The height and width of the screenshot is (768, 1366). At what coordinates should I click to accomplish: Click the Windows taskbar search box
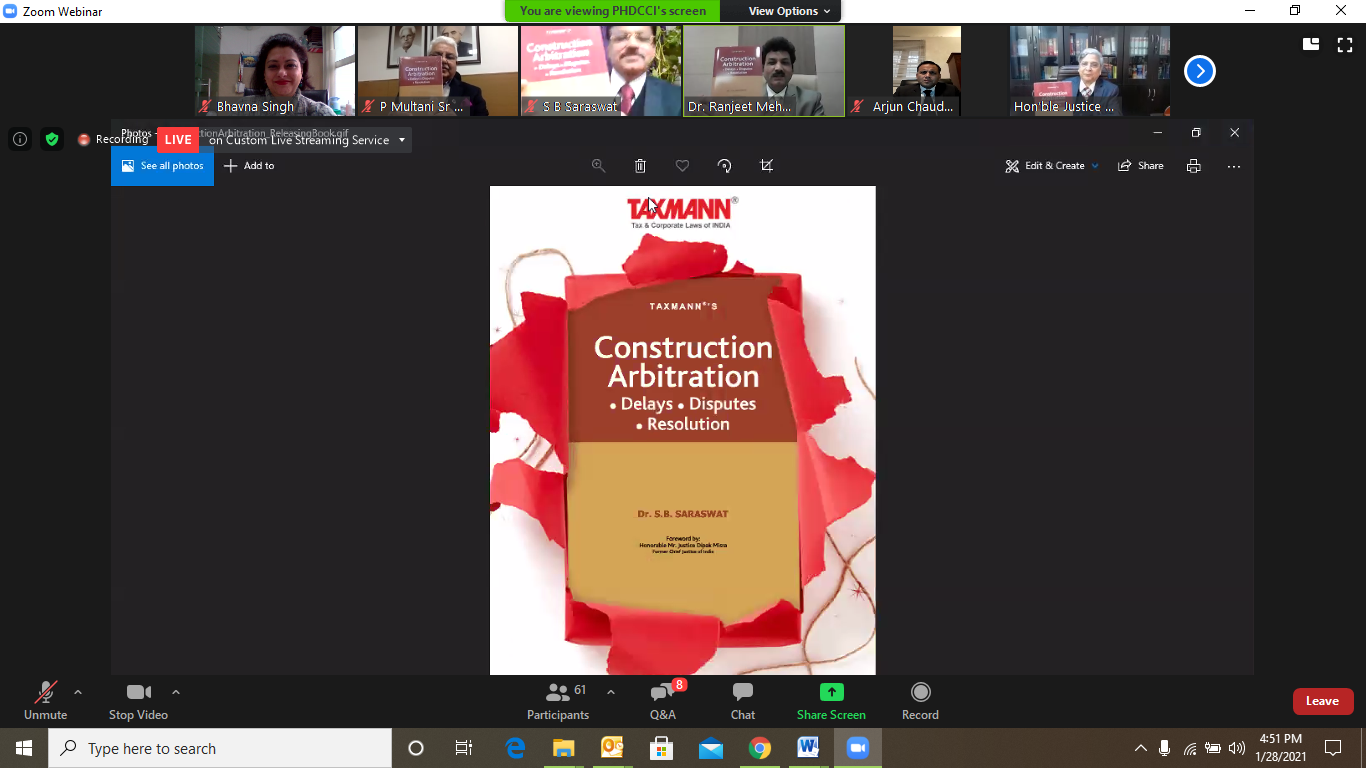220,748
